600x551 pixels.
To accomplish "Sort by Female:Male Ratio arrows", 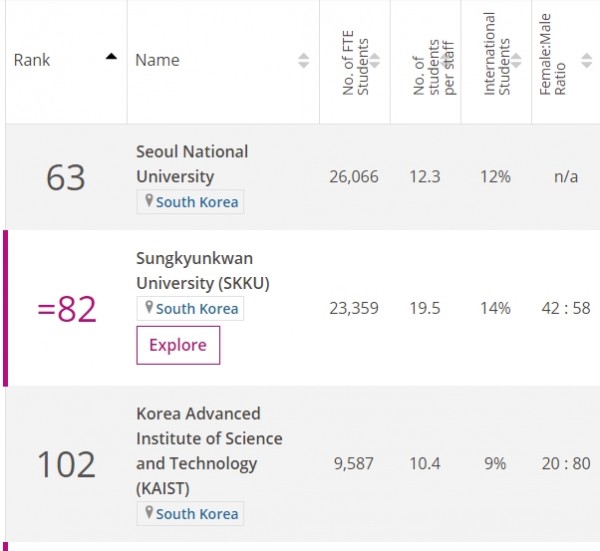I will pos(587,60).
